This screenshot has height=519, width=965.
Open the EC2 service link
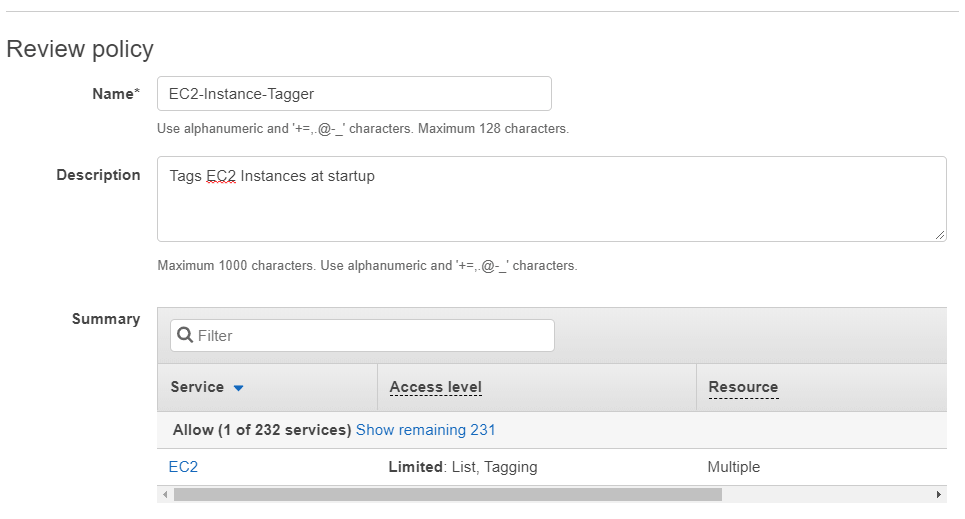(x=183, y=467)
